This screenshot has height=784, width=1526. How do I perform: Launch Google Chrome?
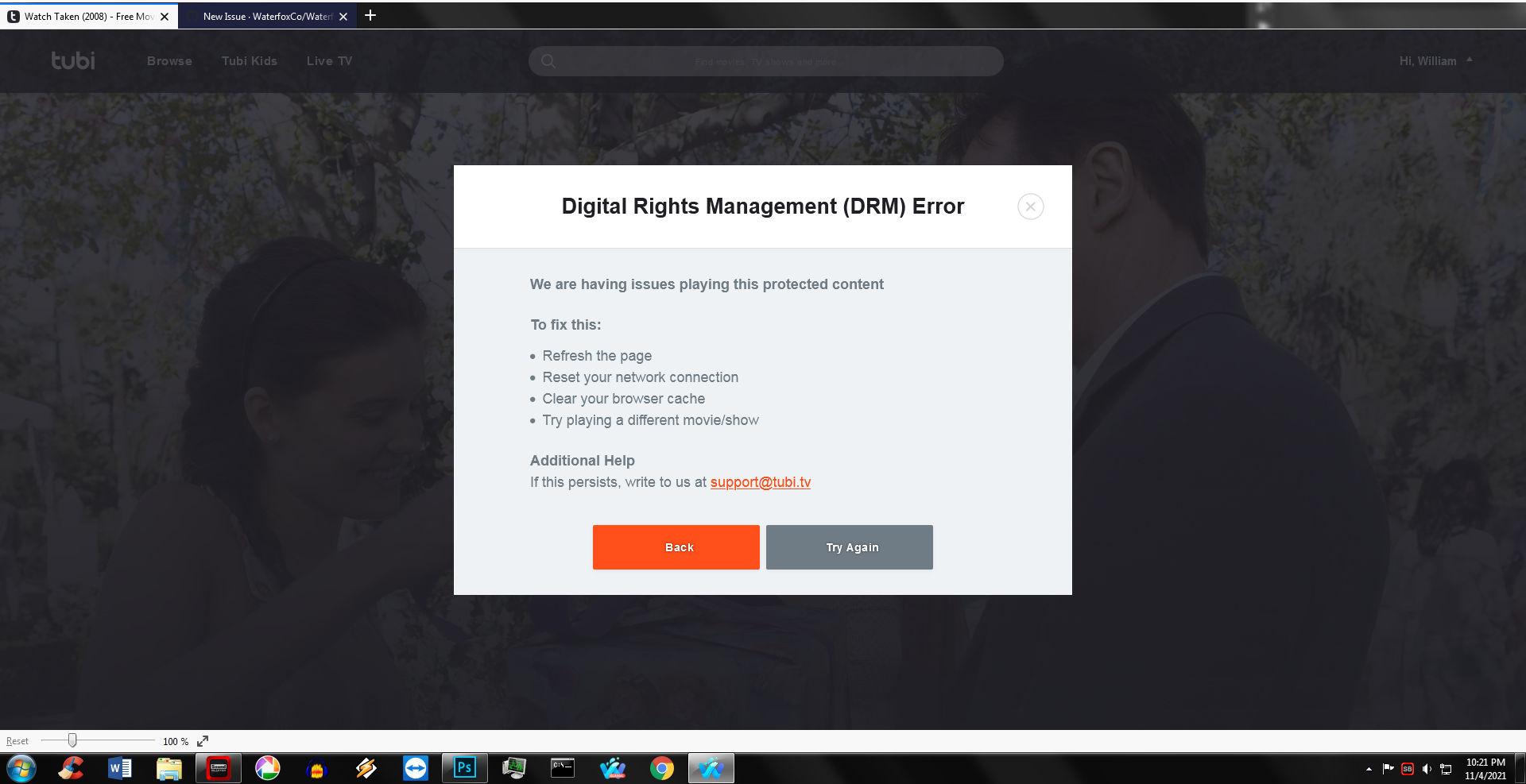pos(662,767)
